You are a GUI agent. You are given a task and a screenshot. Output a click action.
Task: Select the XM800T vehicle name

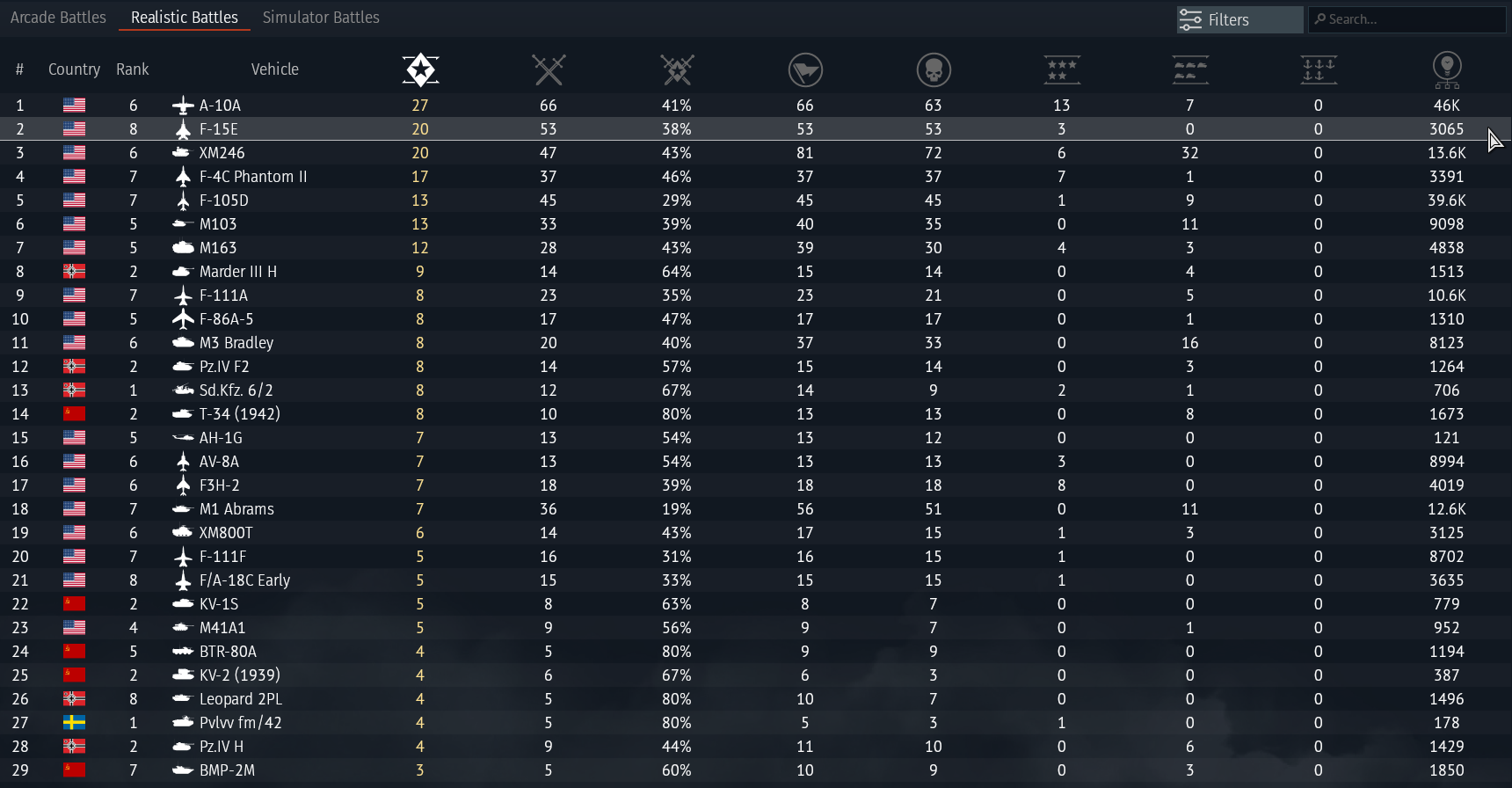point(226,532)
